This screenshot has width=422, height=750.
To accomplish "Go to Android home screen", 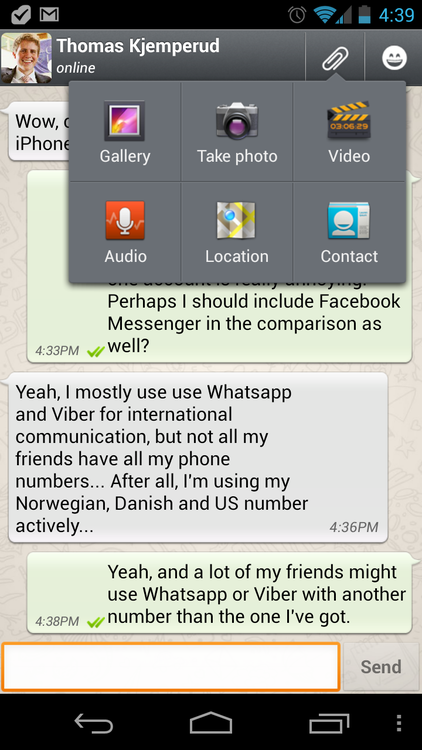I will [211, 723].
